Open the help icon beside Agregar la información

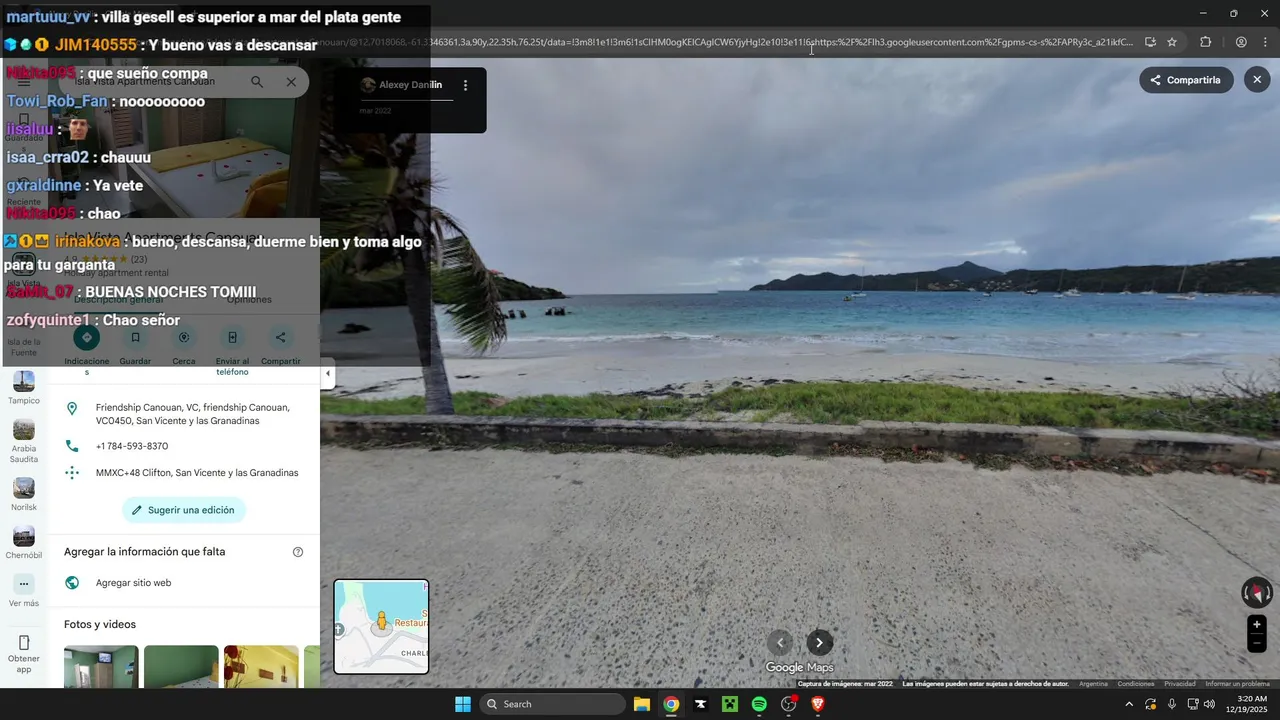[x=298, y=552]
